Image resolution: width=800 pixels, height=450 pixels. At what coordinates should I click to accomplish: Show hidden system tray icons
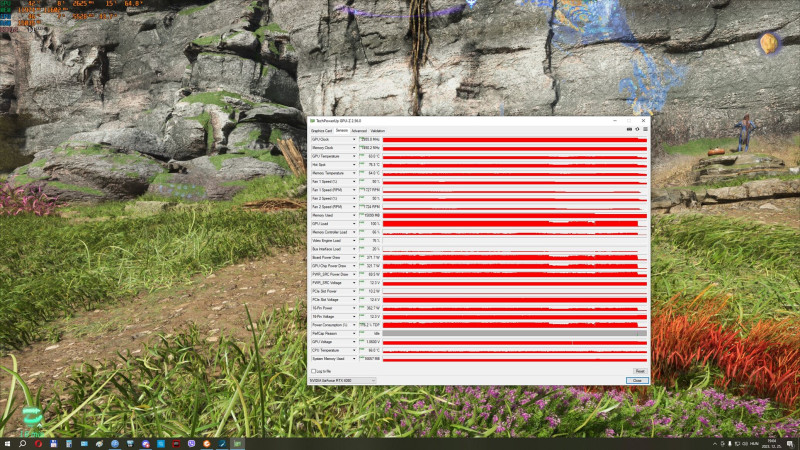coord(715,444)
